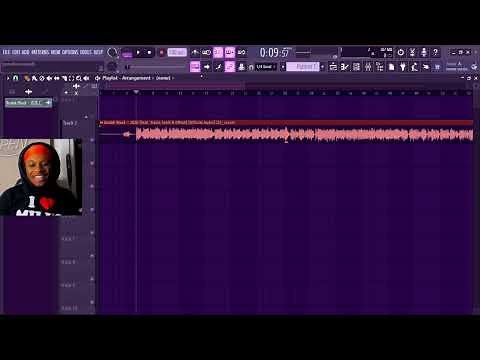Screen dimensions: 480x360
Task: Select the playlist slip tool
Action: [x=57, y=78]
